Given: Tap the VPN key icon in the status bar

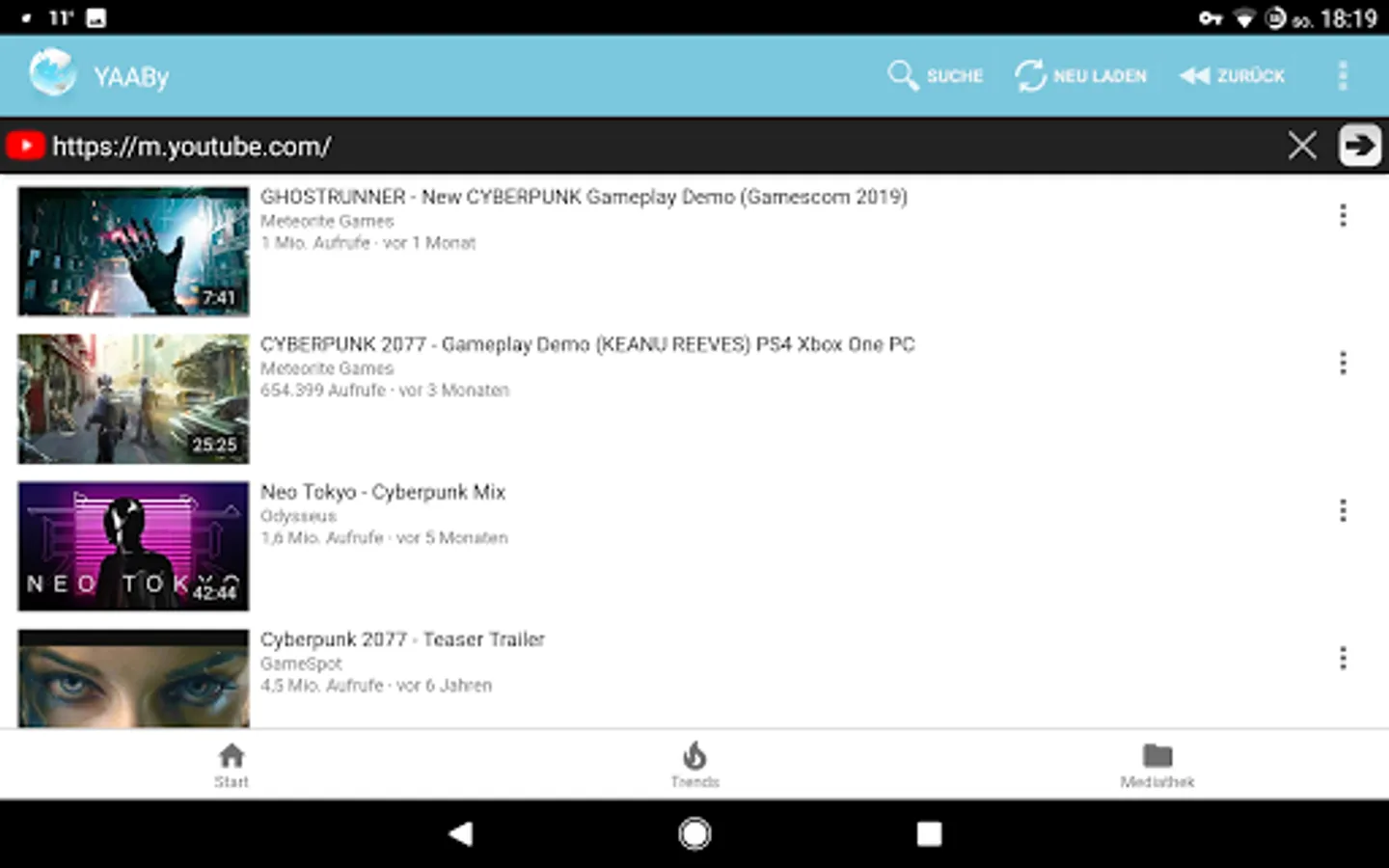Looking at the screenshot, I should click(1211, 18).
